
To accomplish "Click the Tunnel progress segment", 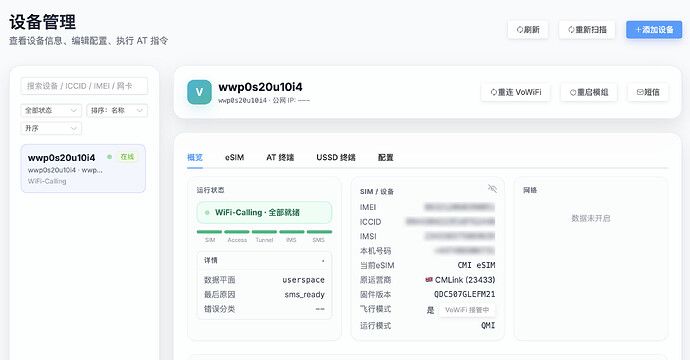I will click(x=264, y=231).
